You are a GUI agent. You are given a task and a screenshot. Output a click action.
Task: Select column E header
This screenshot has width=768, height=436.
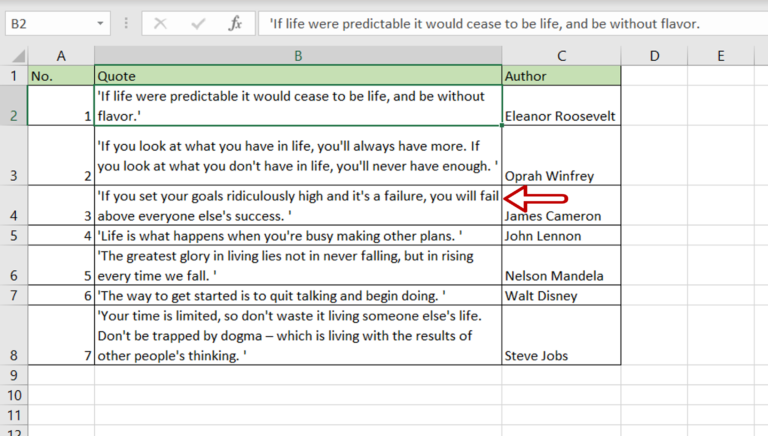[x=720, y=56]
